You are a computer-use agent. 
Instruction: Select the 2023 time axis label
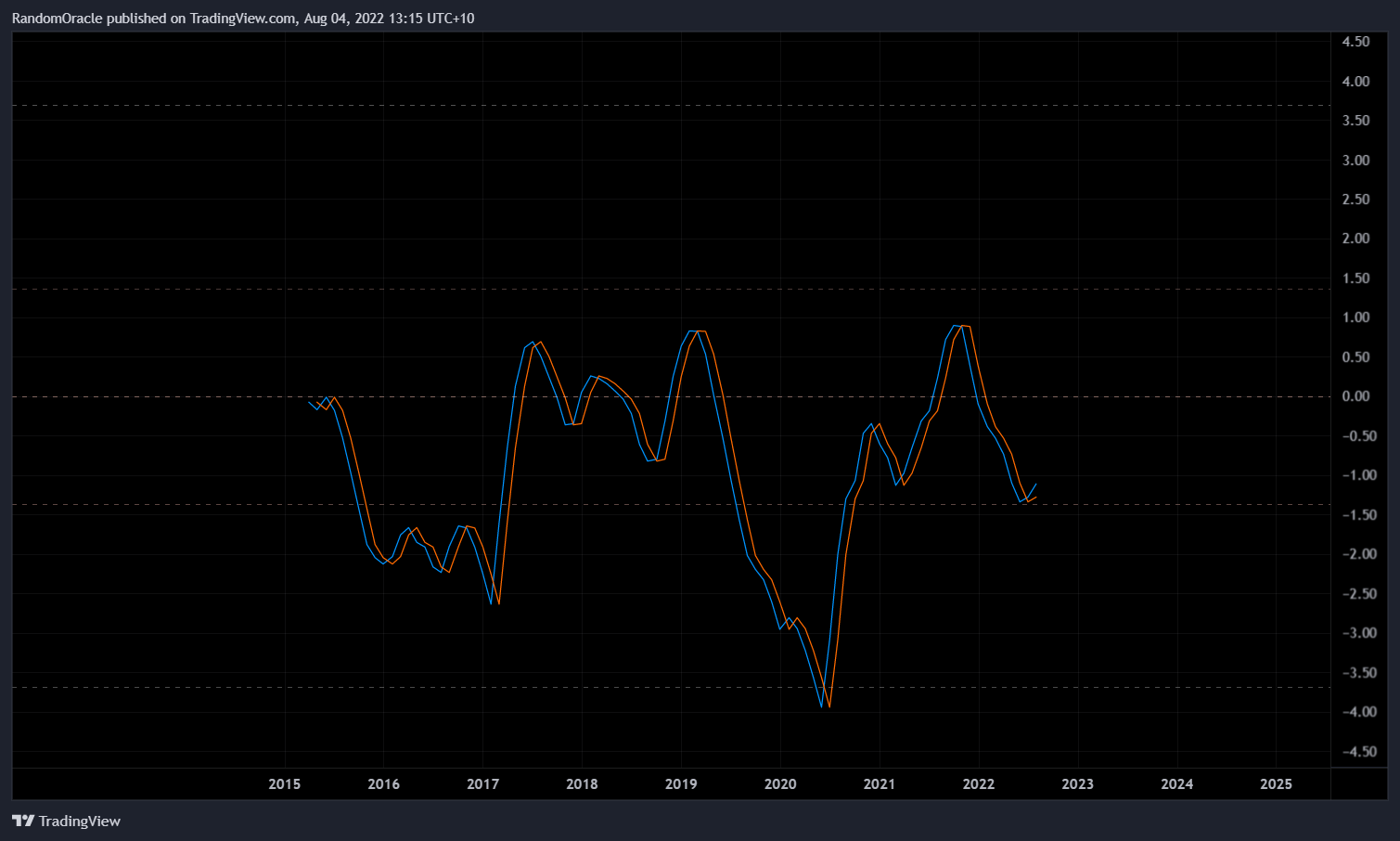click(x=1077, y=784)
